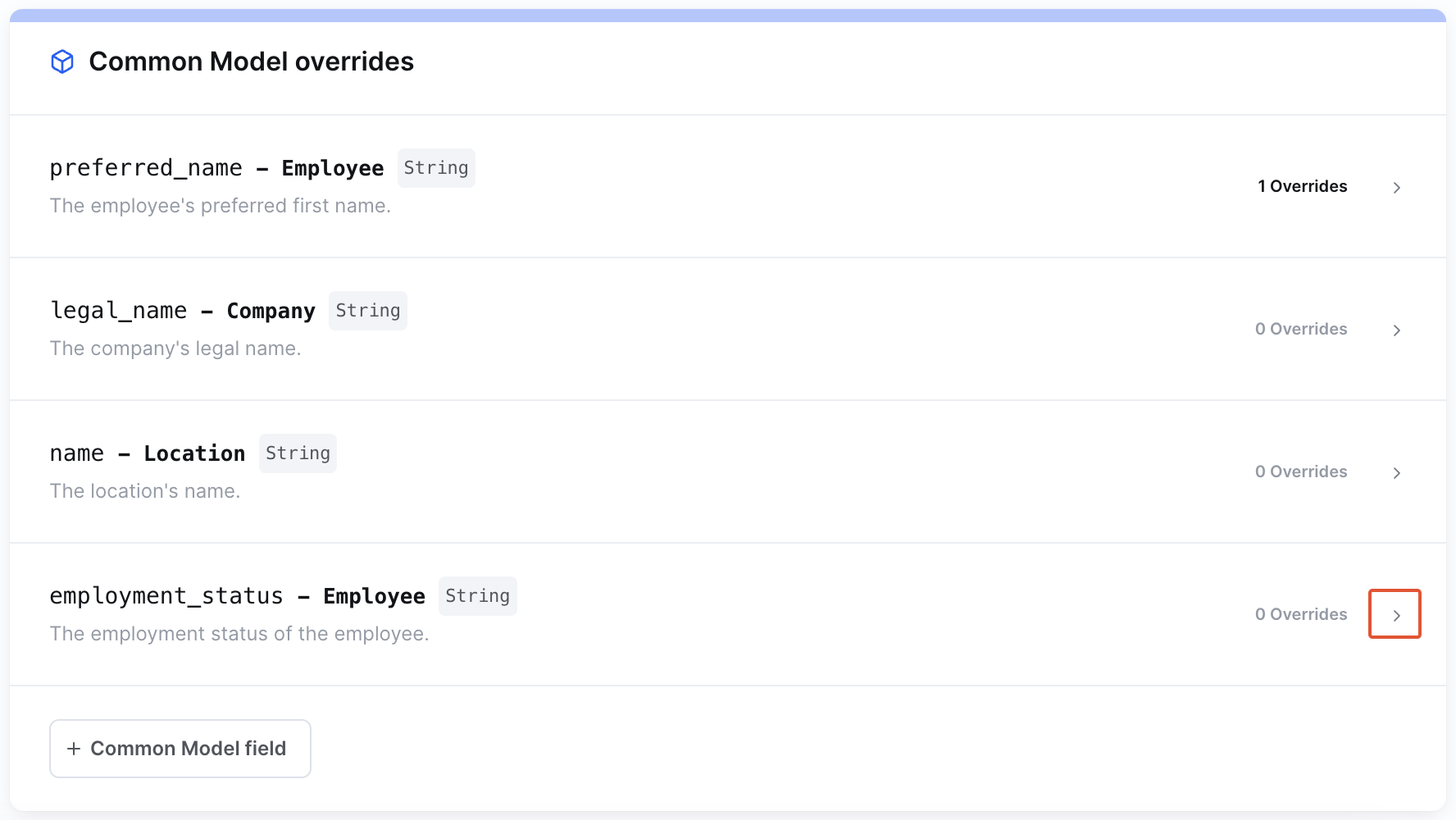1456x820 pixels.
Task: Click the String type badge on employment_status
Action: (477, 596)
